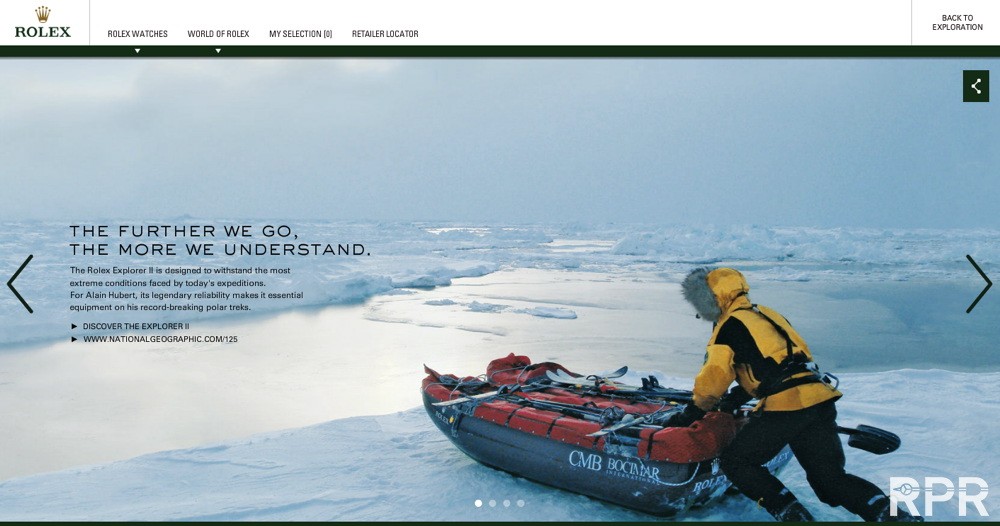Viewport: 1000px width, 526px height.
Task: Open the Retailer Locator page
Action: click(x=385, y=34)
